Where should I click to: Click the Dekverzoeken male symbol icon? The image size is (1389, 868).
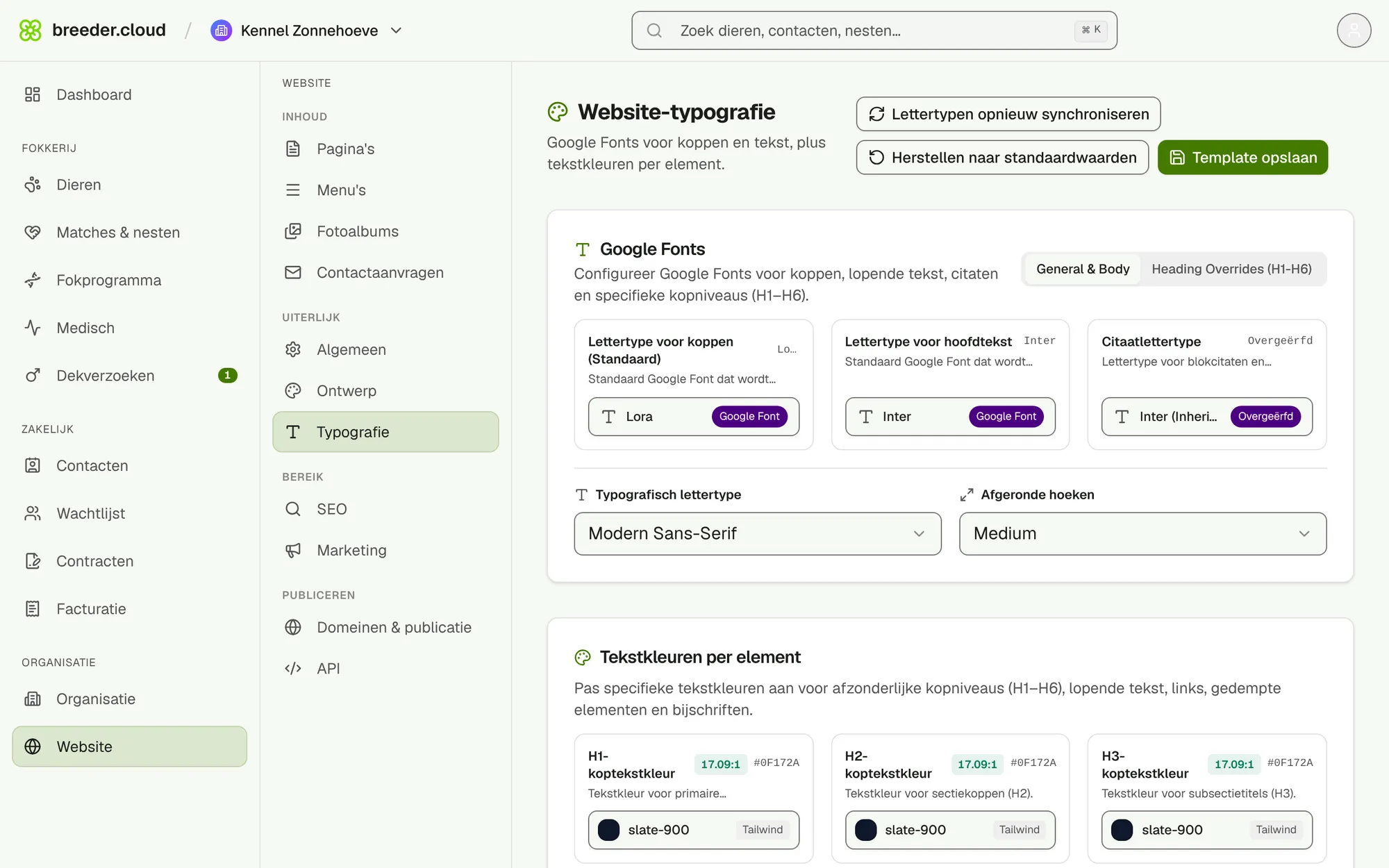pyautogui.click(x=33, y=376)
